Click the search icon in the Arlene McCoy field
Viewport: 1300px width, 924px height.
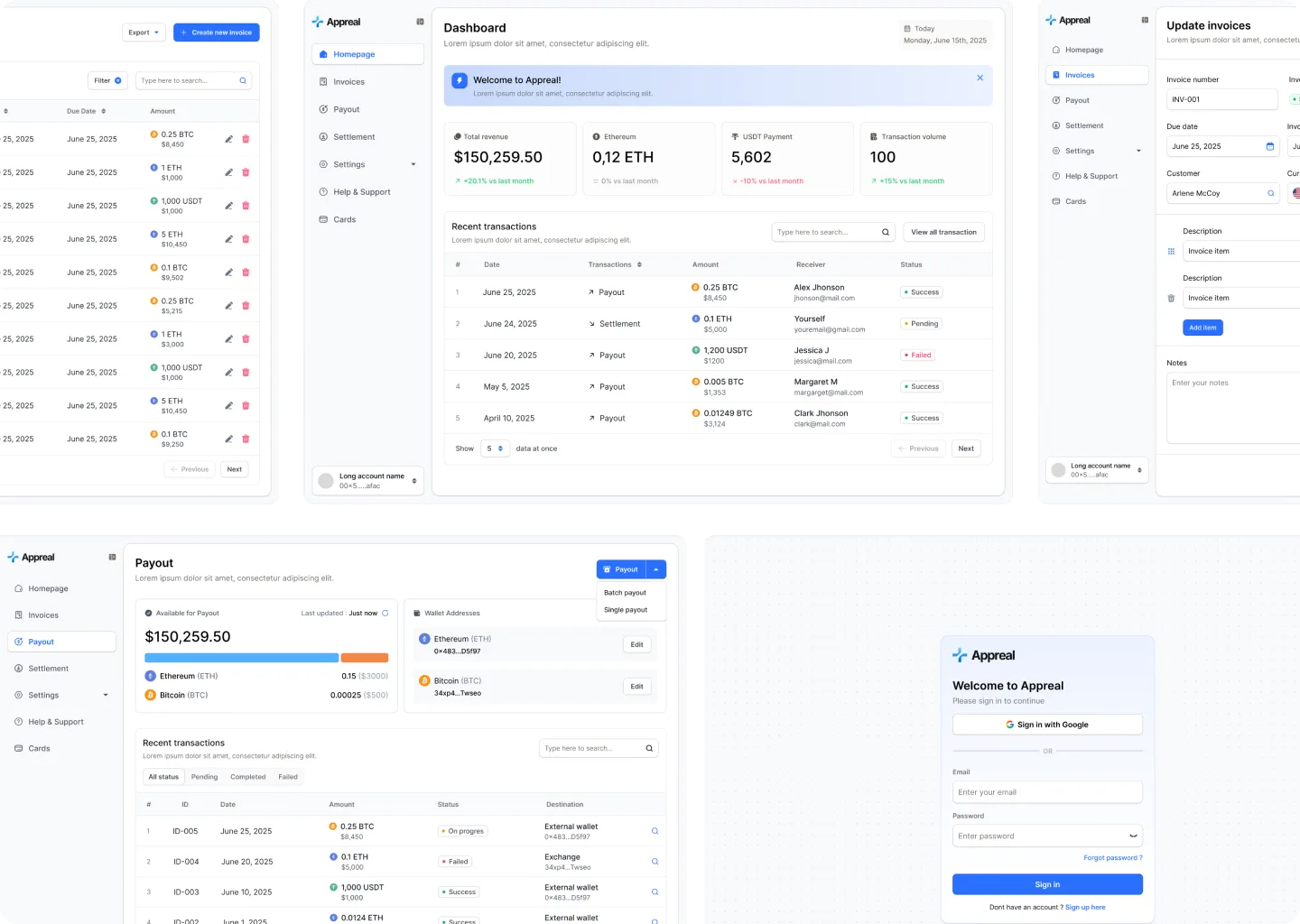(x=1271, y=193)
